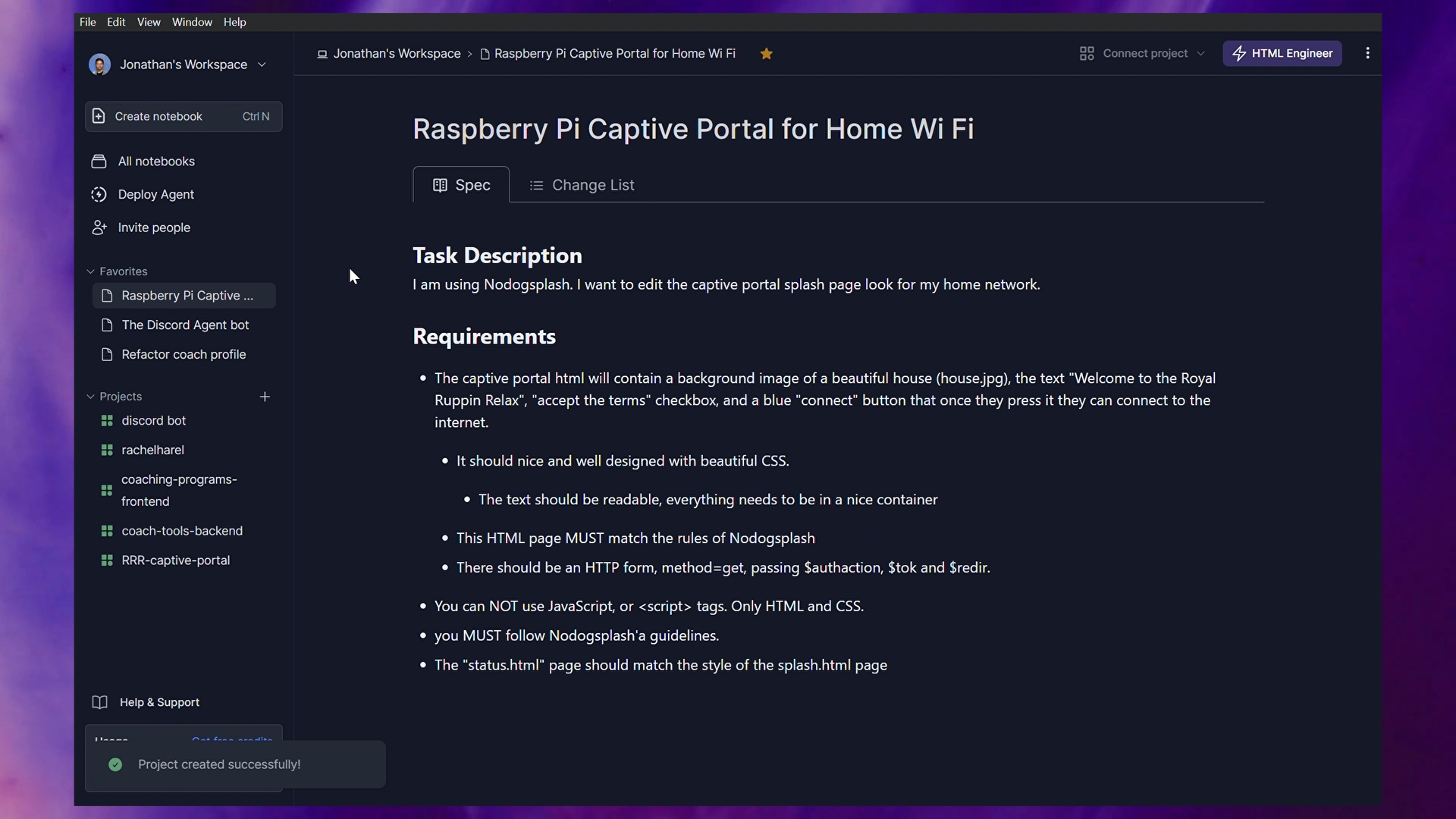The height and width of the screenshot is (819, 1456).
Task: Click Jonathan's Workspace breadcrumb link
Action: [397, 54]
